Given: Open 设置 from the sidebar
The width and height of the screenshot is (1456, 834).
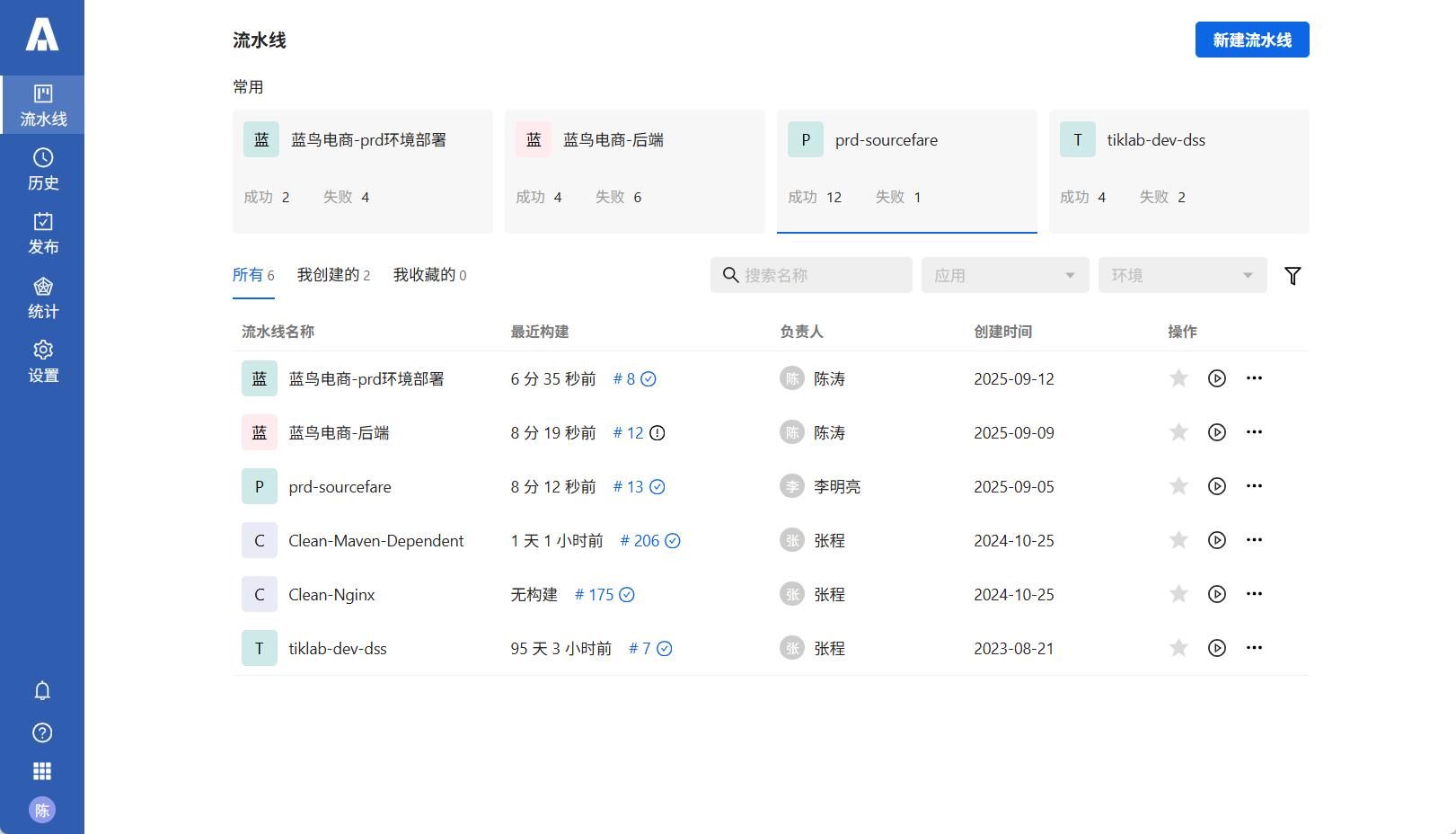Looking at the screenshot, I should click(42, 362).
